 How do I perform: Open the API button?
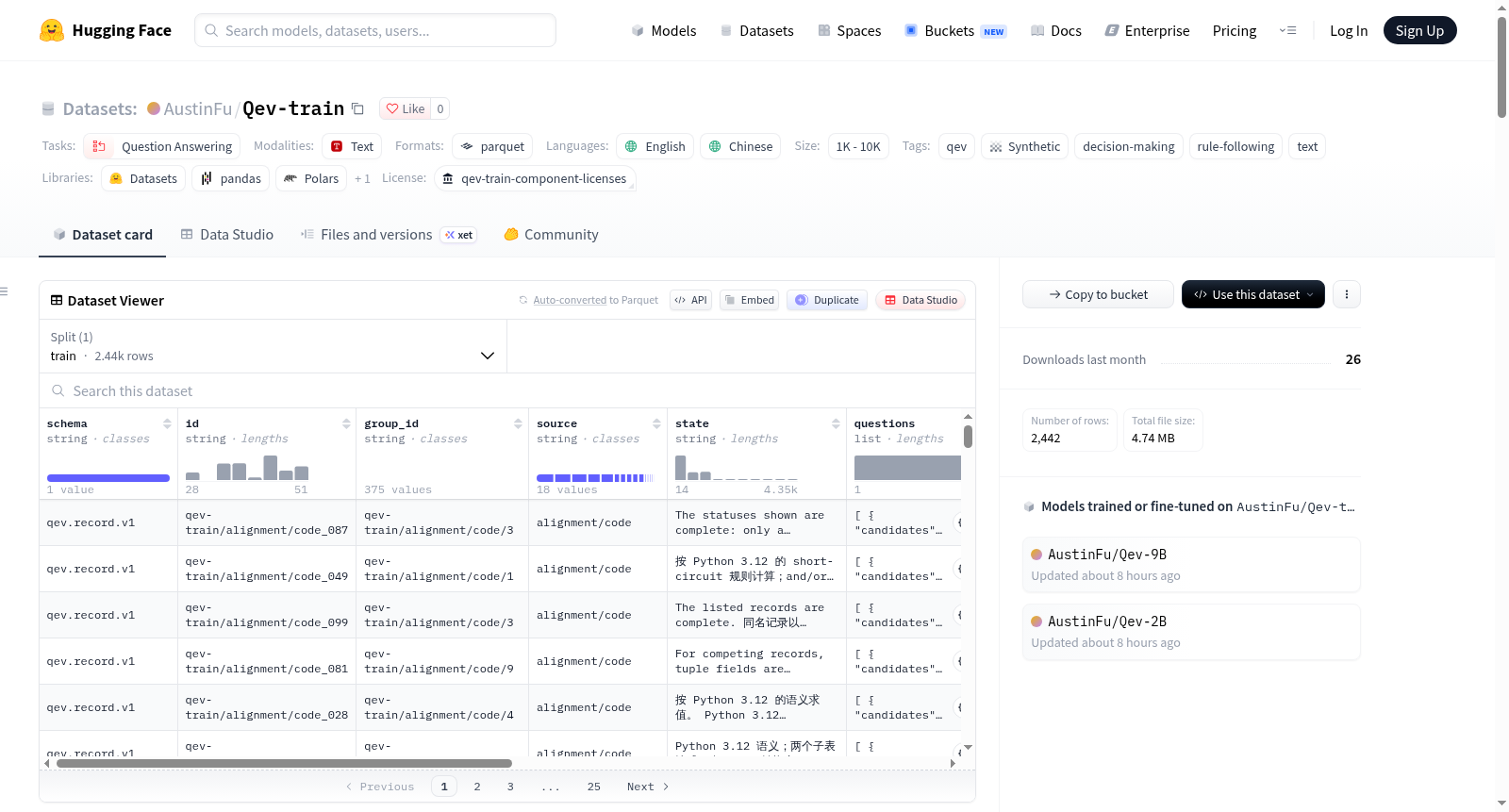[691, 300]
